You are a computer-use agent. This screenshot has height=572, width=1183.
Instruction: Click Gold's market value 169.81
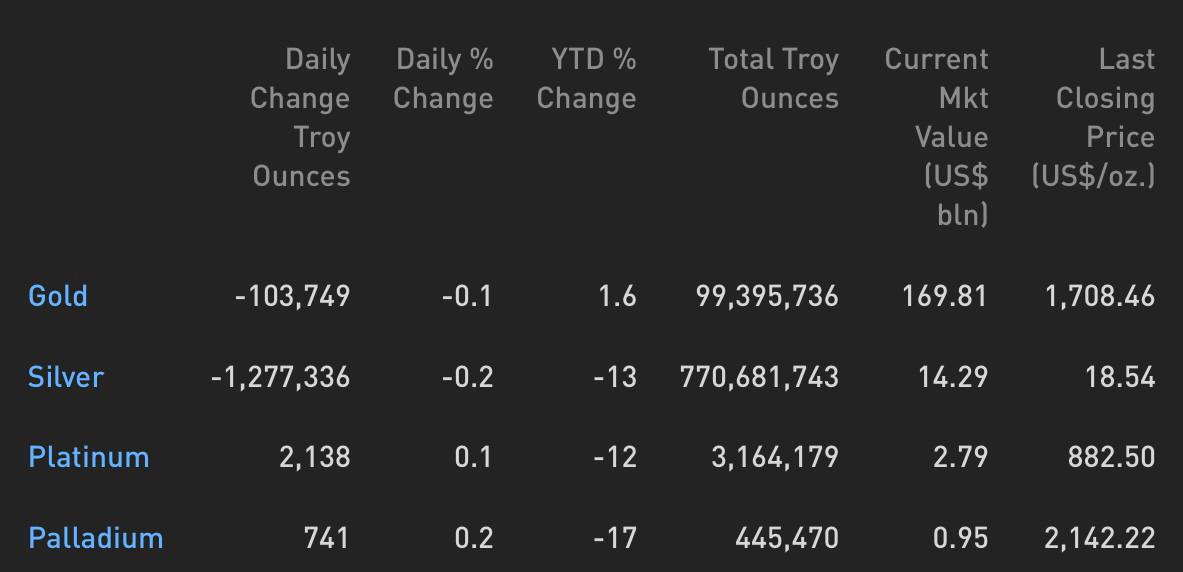[945, 296]
